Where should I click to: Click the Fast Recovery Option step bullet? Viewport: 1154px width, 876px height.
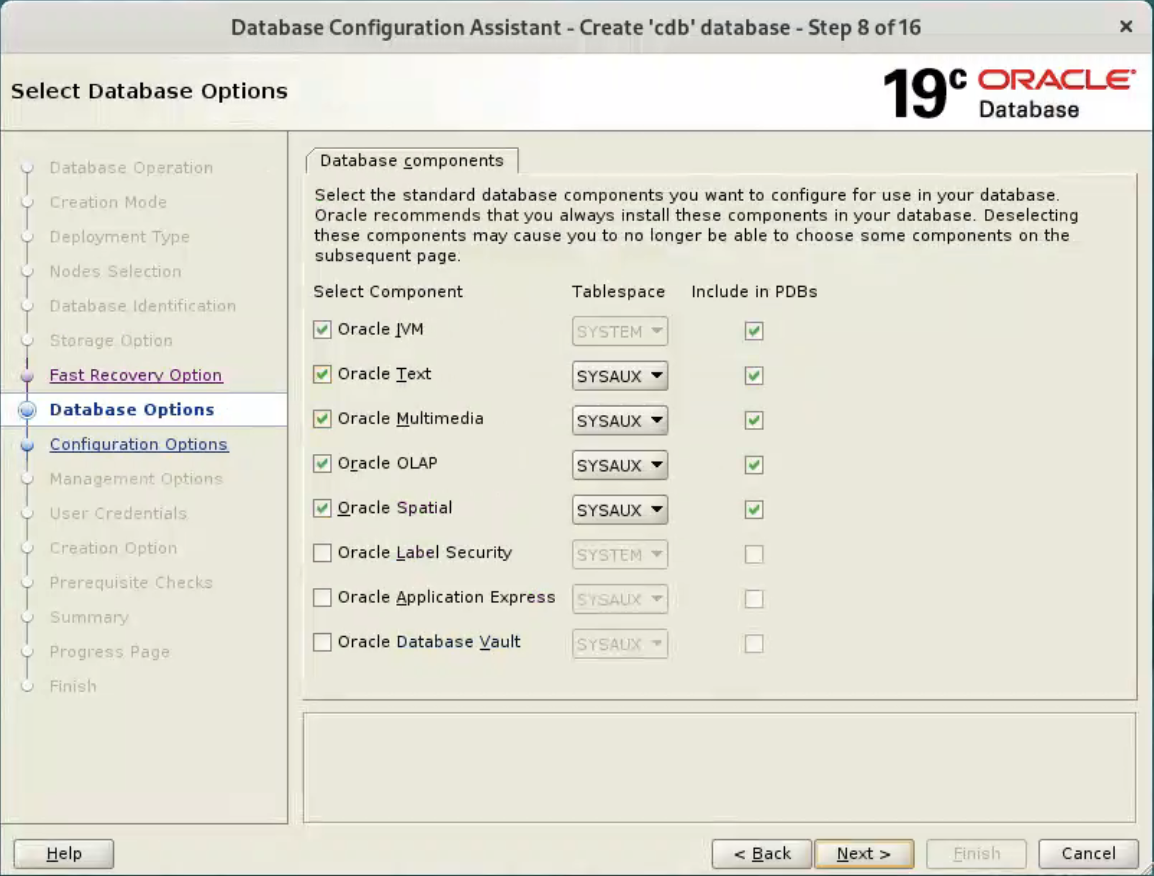pos(27,376)
